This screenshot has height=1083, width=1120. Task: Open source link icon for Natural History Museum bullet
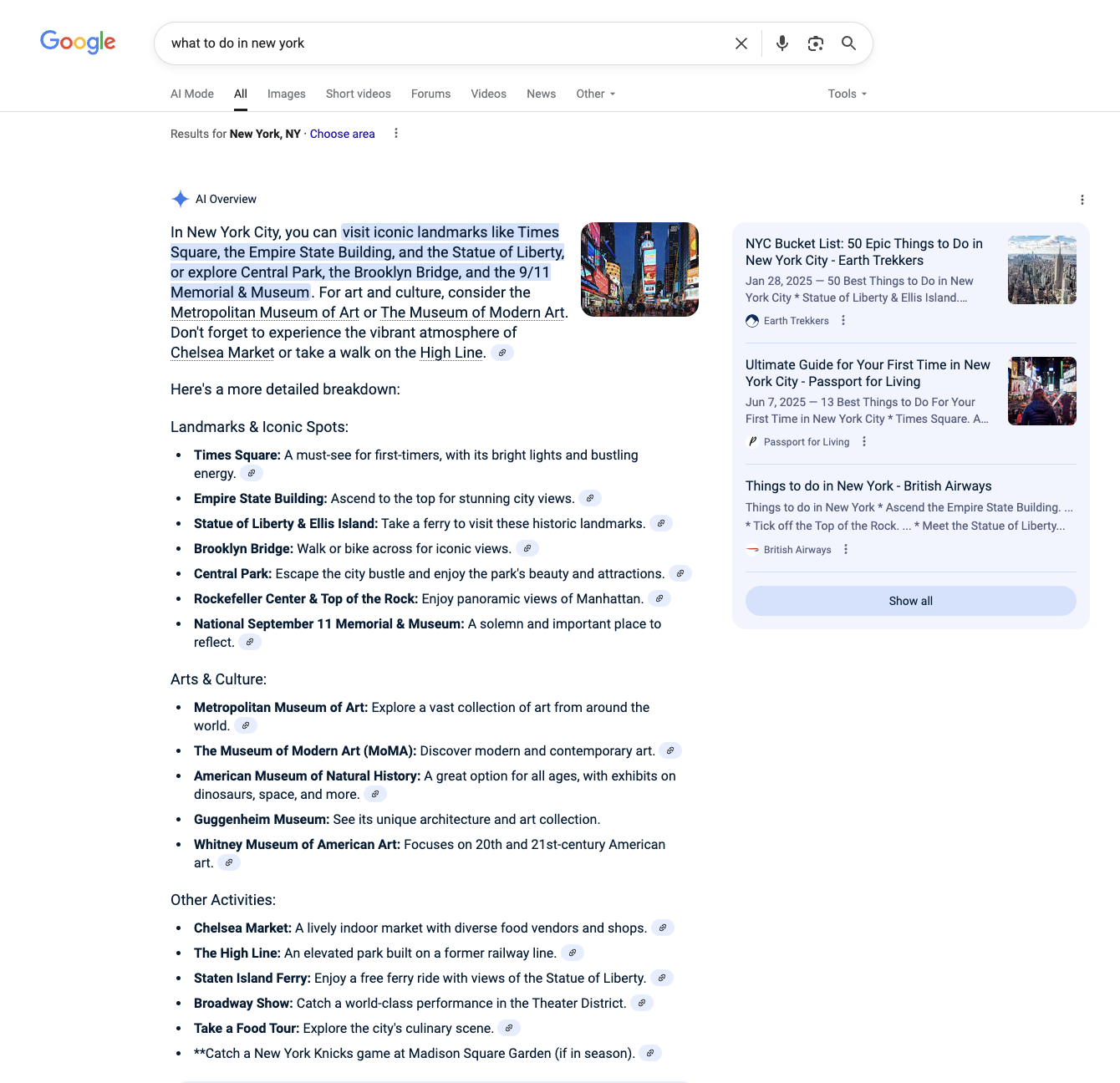tap(375, 794)
